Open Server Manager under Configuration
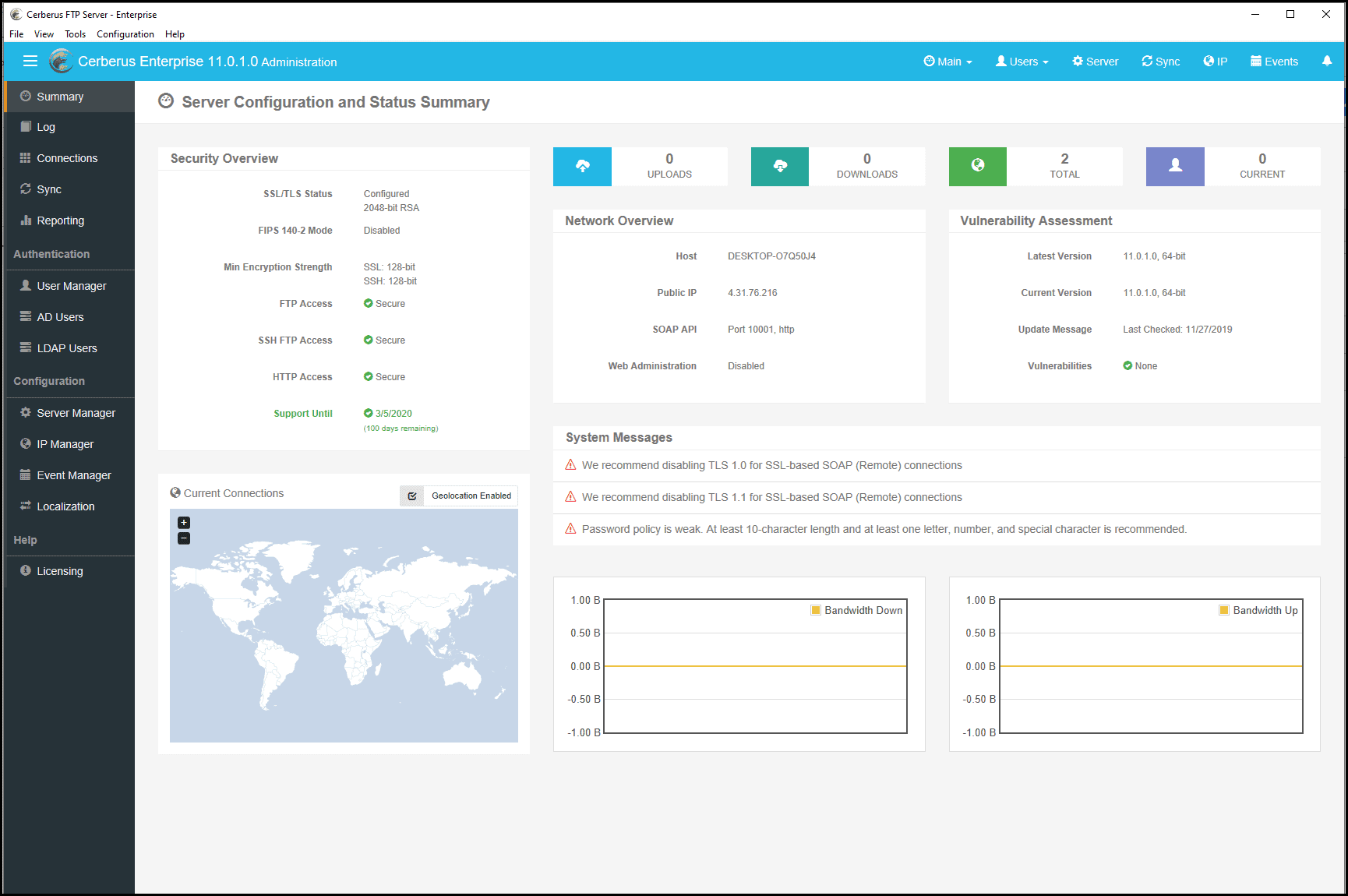 [76, 412]
